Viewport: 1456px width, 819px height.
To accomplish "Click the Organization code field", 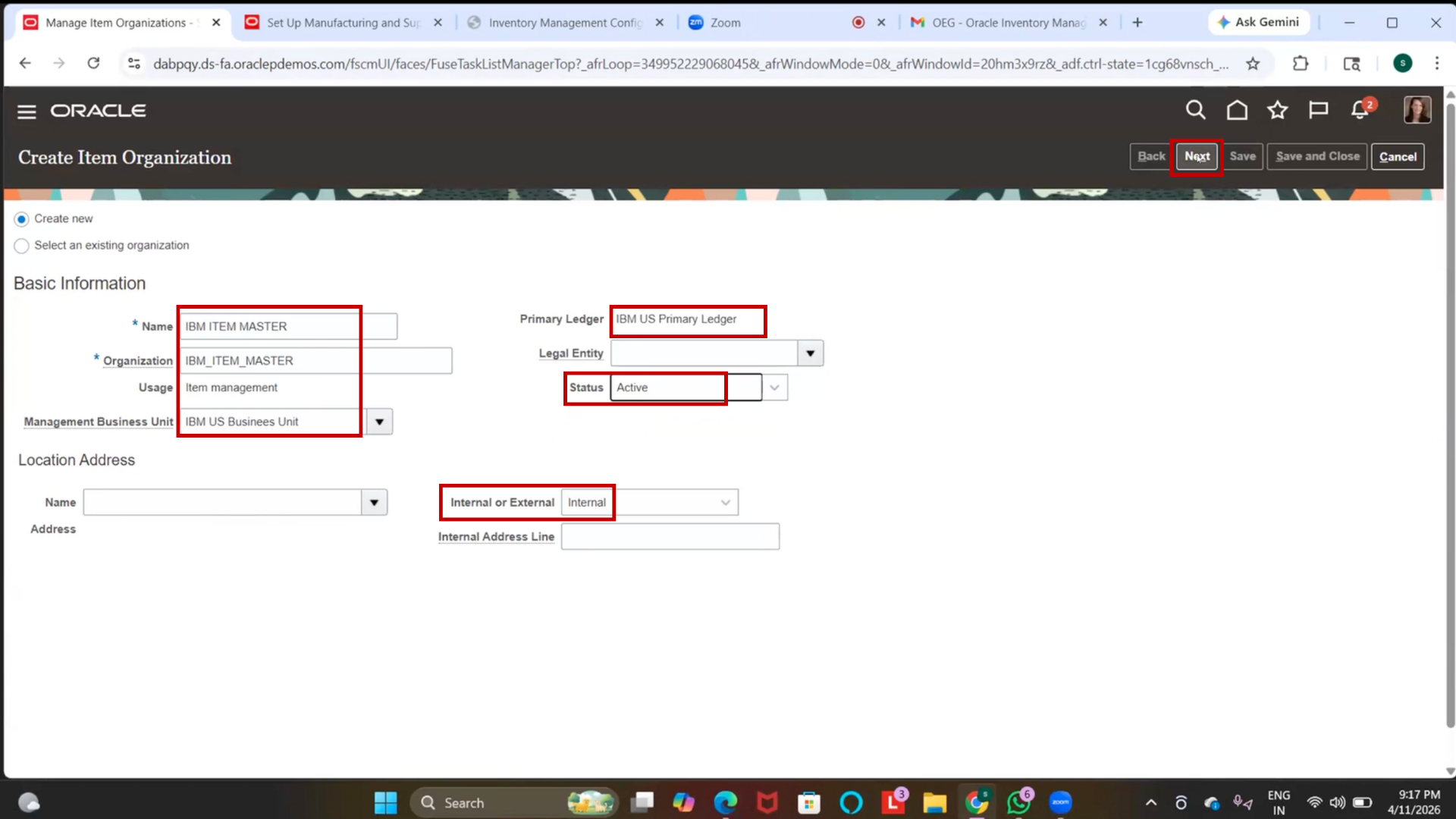I will click(315, 361).
